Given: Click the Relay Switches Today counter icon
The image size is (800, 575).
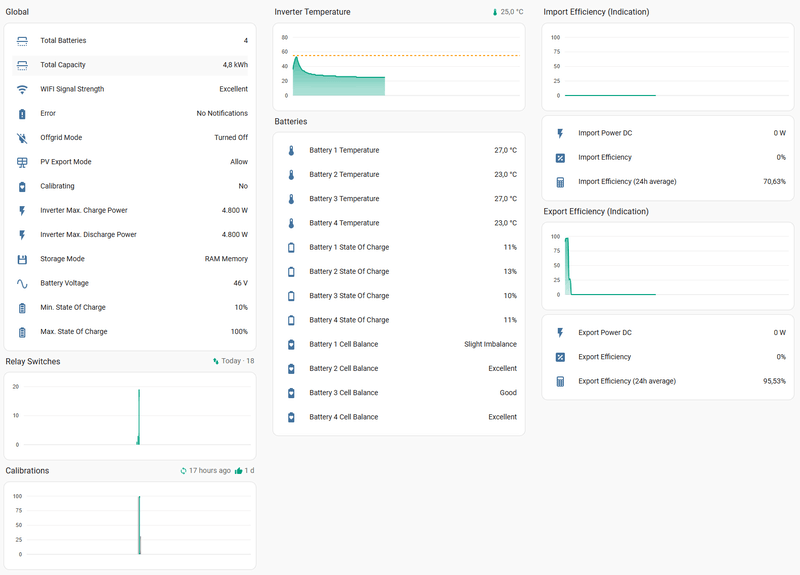Looking at the screenshot, I should click(x=216, y=361).
